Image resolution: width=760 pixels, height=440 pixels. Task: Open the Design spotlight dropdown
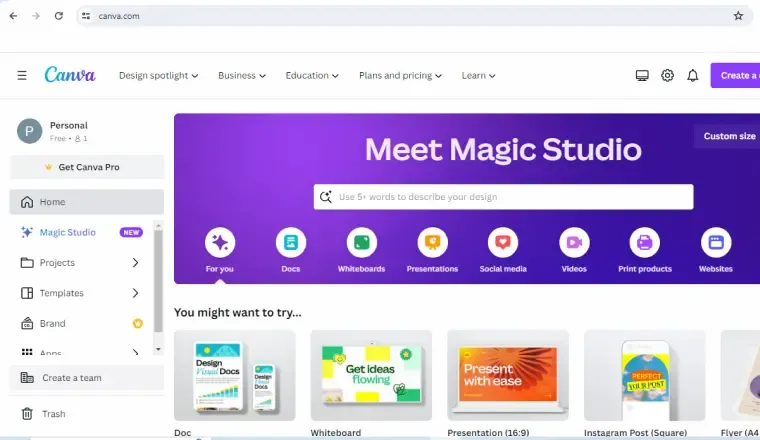[158, 76]
